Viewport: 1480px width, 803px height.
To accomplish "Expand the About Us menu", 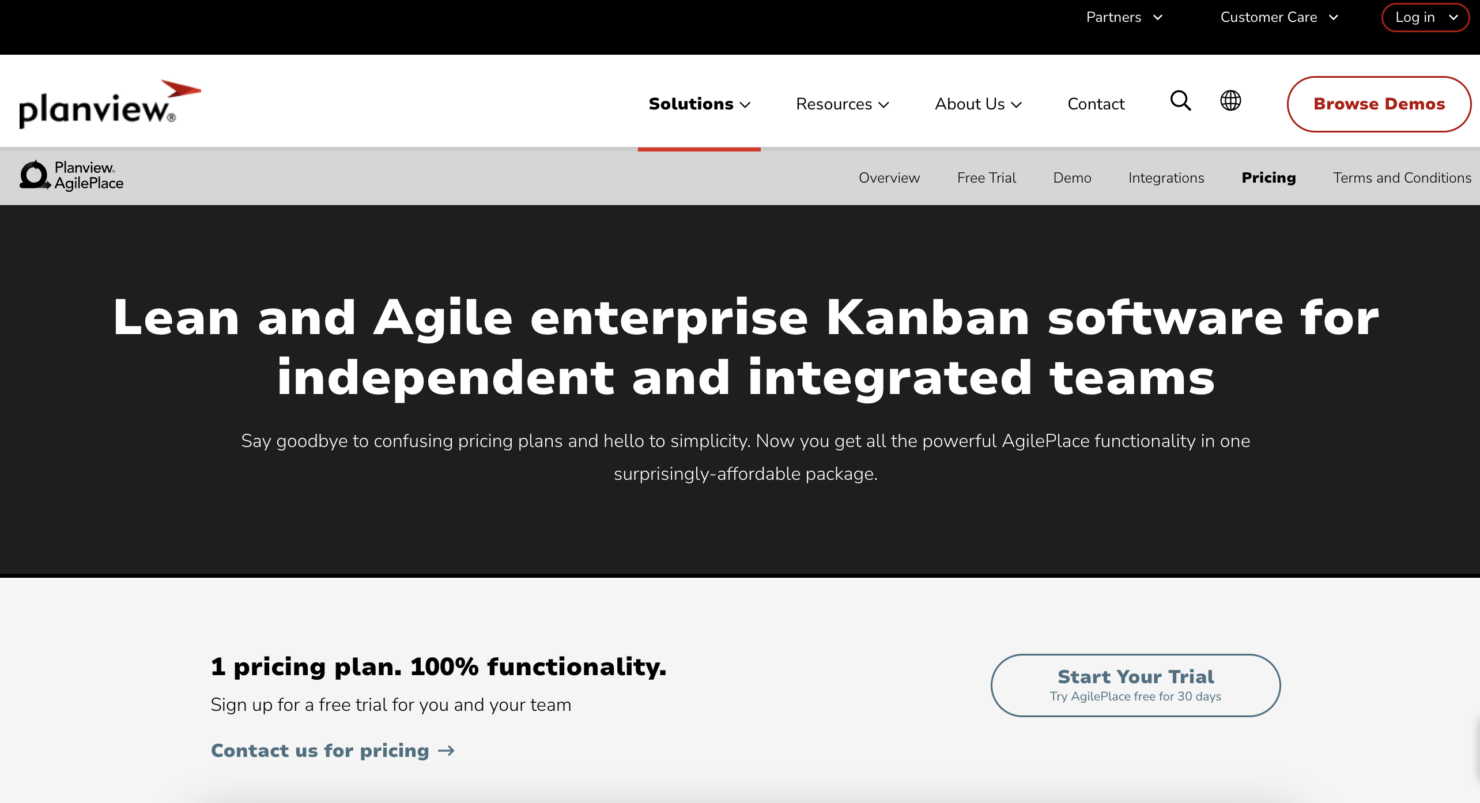I will (x=978, y=104).
